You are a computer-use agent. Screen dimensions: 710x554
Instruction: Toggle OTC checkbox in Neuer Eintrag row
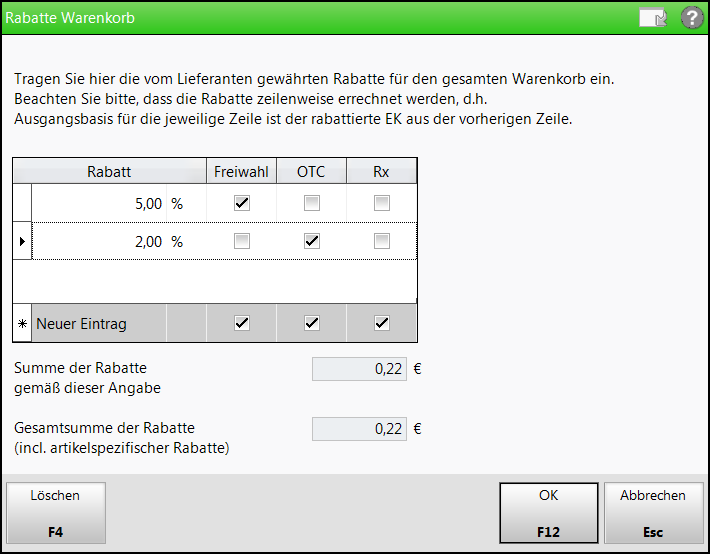312,324
